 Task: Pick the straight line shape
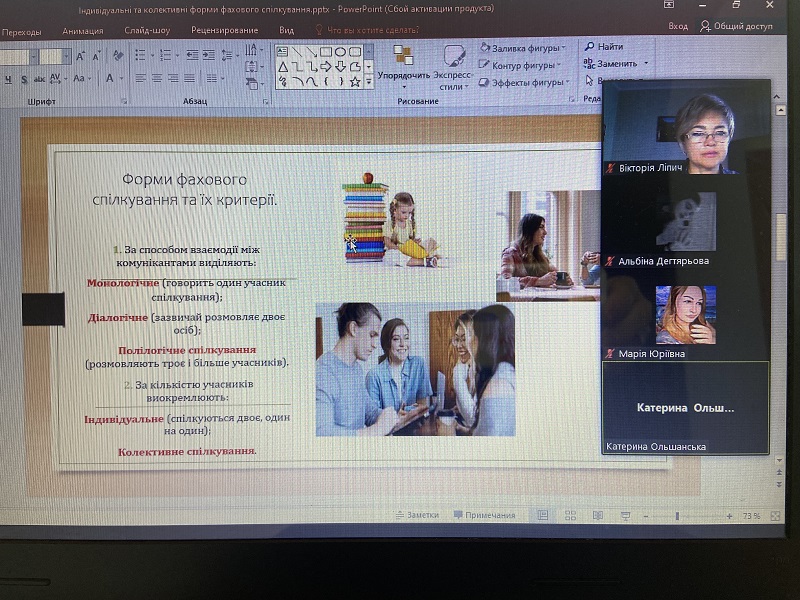[297, 52]
